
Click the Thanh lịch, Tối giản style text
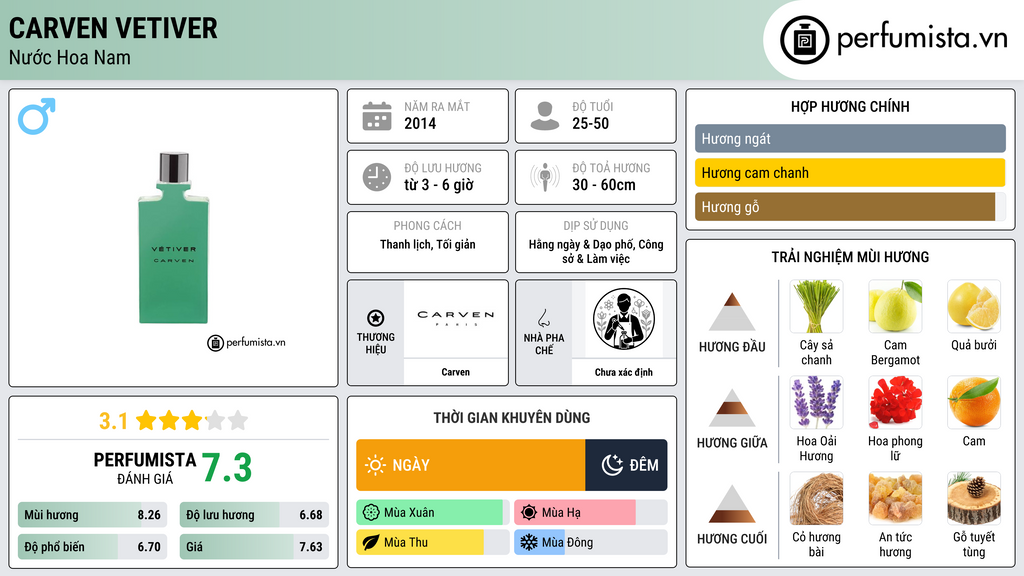tap(428, 244)
